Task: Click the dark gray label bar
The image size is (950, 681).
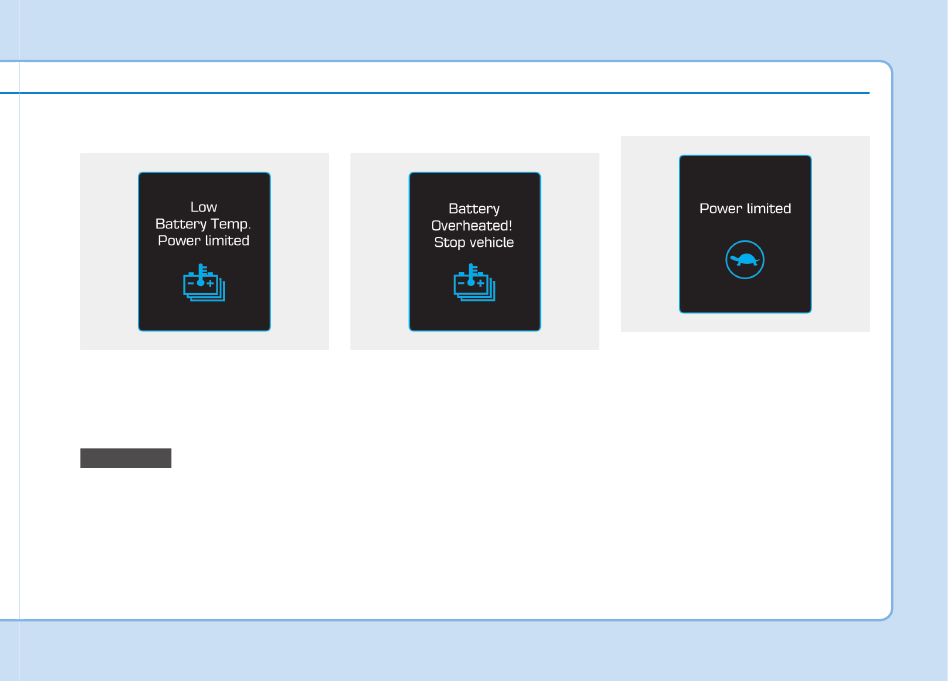Action: (x=126, y=458)
